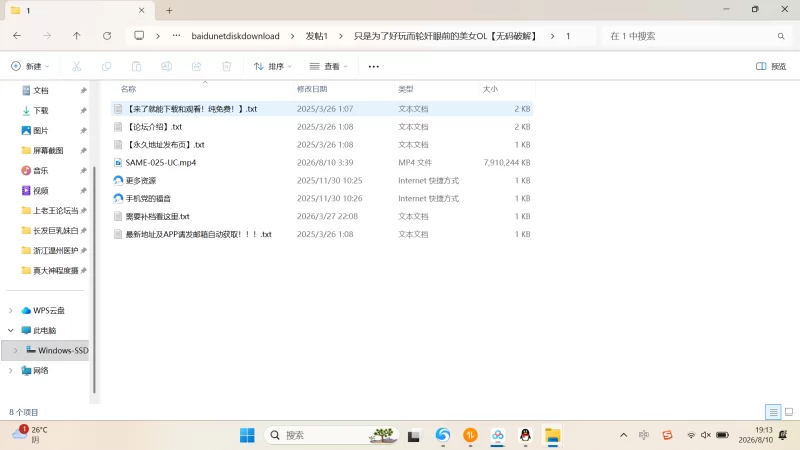Click the Share icon in the toolbar
Image resolution: width=800 pixels, height=450 pixels.
pyautogui.click(x=196, y=66)
